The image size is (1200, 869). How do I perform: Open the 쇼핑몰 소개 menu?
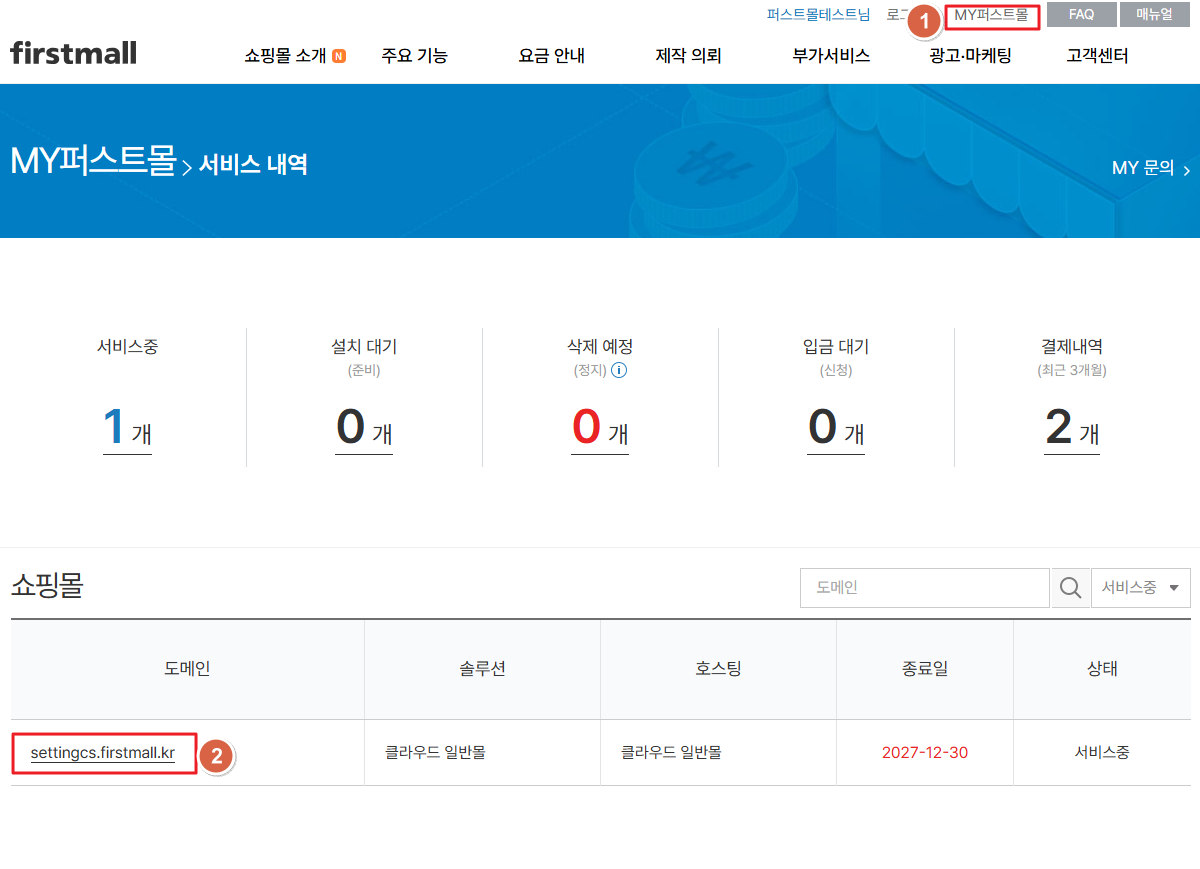[x=285, y=56]
